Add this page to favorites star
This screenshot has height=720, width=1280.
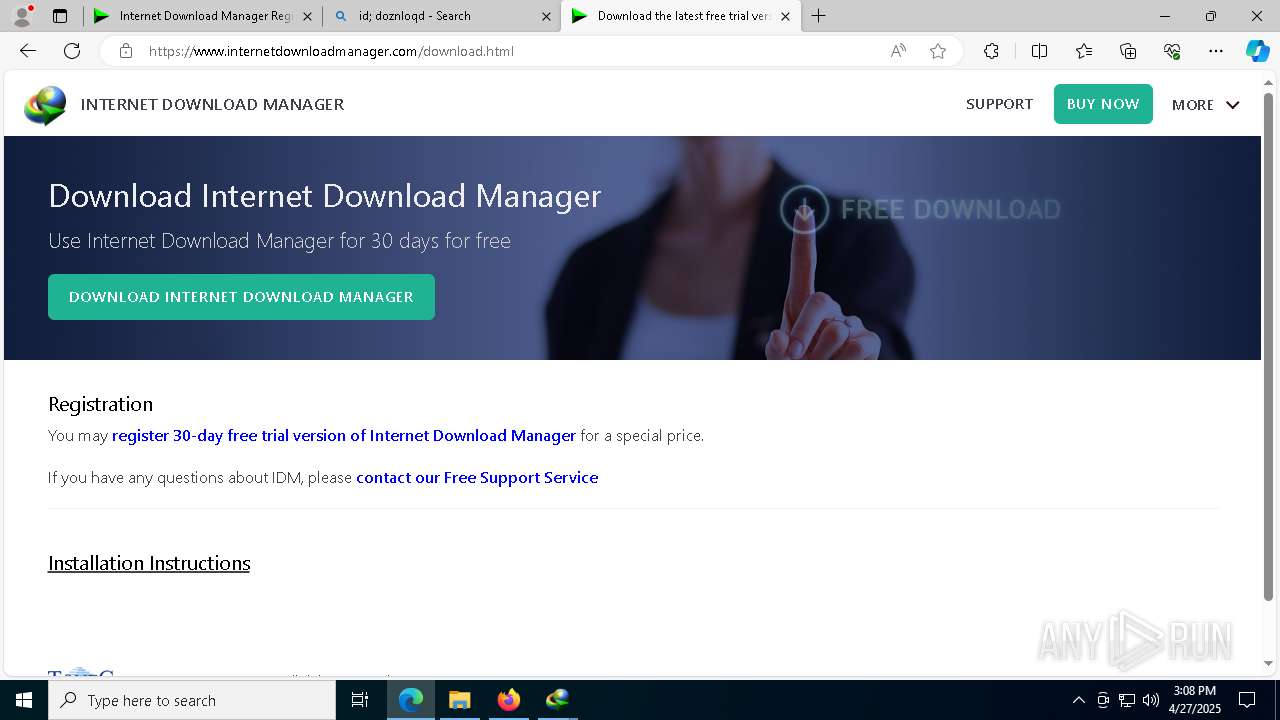[938, 51]
